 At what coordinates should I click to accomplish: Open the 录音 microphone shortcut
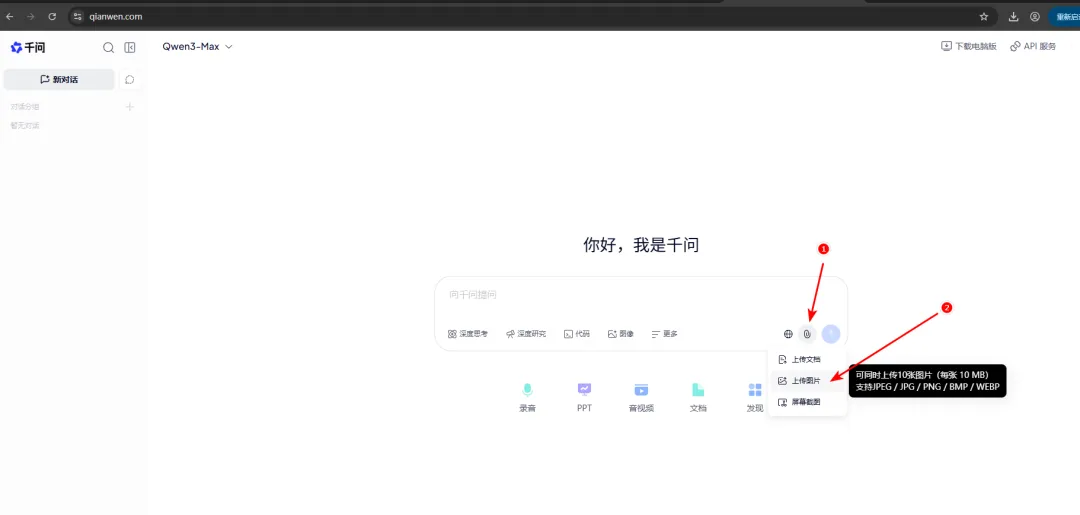527,397
